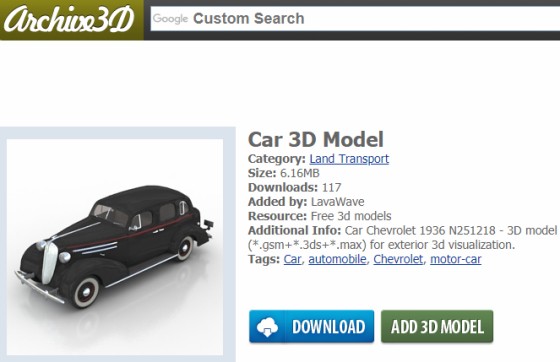Click the green ADD 3D MODEL button
Screen dimensions: 560x362
pyautogui.click(x=437, y=327)
